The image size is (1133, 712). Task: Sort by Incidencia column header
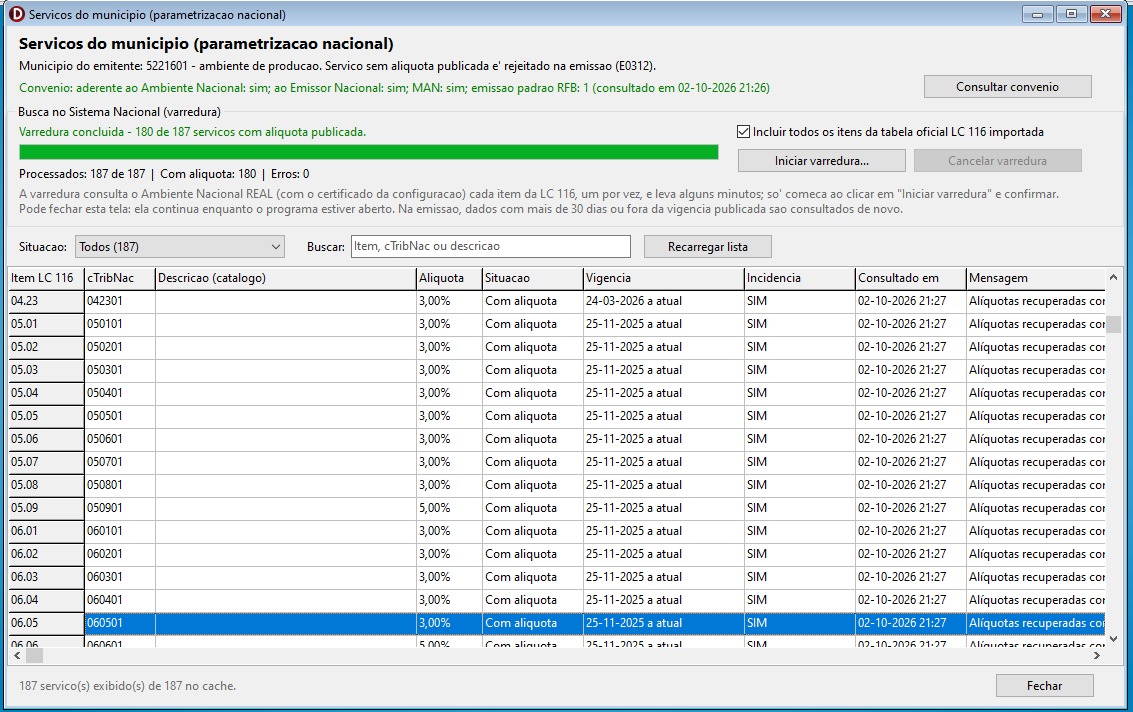coord(799,278)
